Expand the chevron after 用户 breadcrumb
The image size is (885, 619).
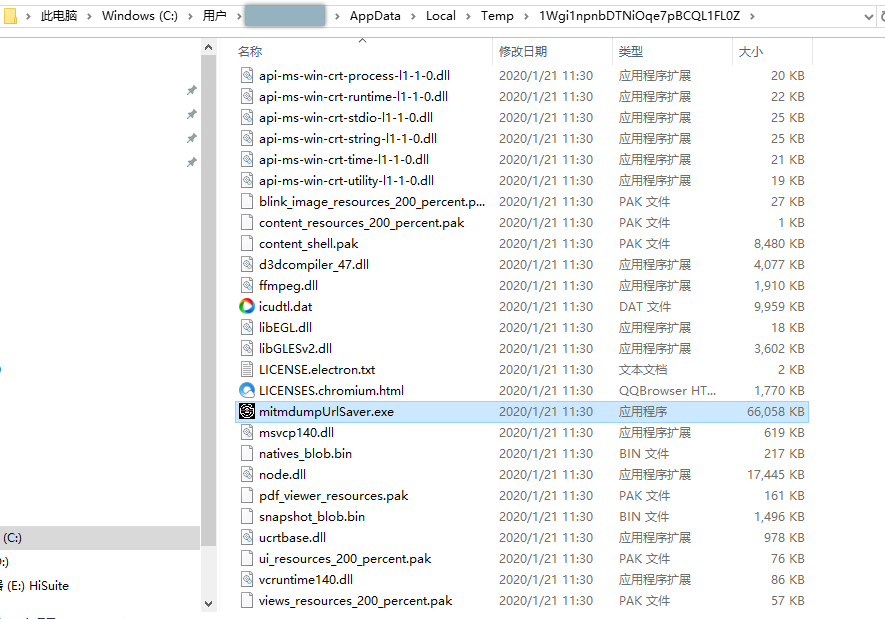point(239,16)
